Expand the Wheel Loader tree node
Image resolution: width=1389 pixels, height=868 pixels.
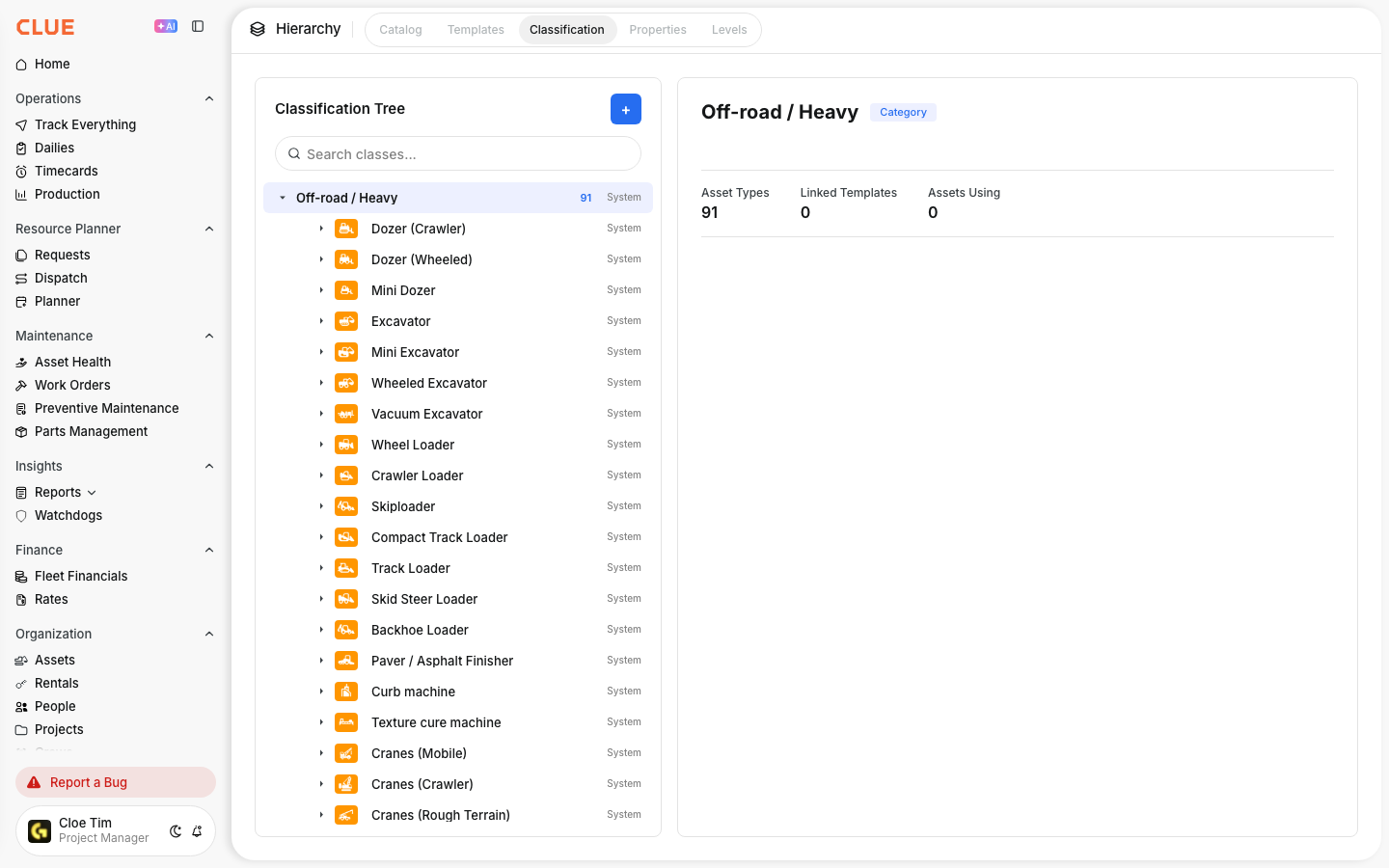point(321,445)
